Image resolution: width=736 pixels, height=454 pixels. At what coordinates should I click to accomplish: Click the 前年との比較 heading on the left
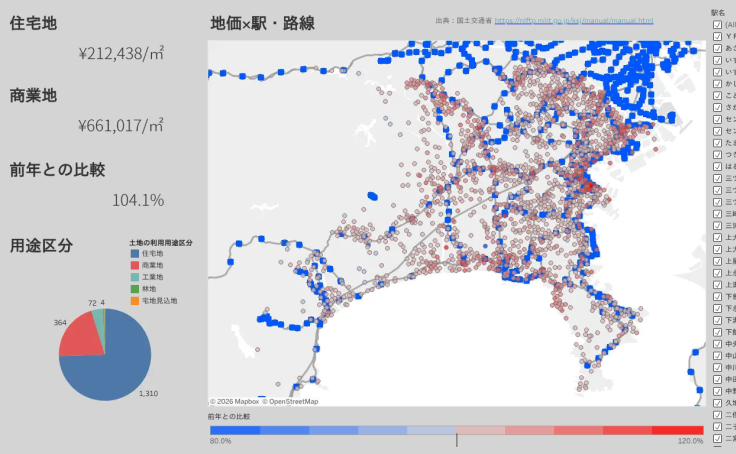click(x=57, y=169)
